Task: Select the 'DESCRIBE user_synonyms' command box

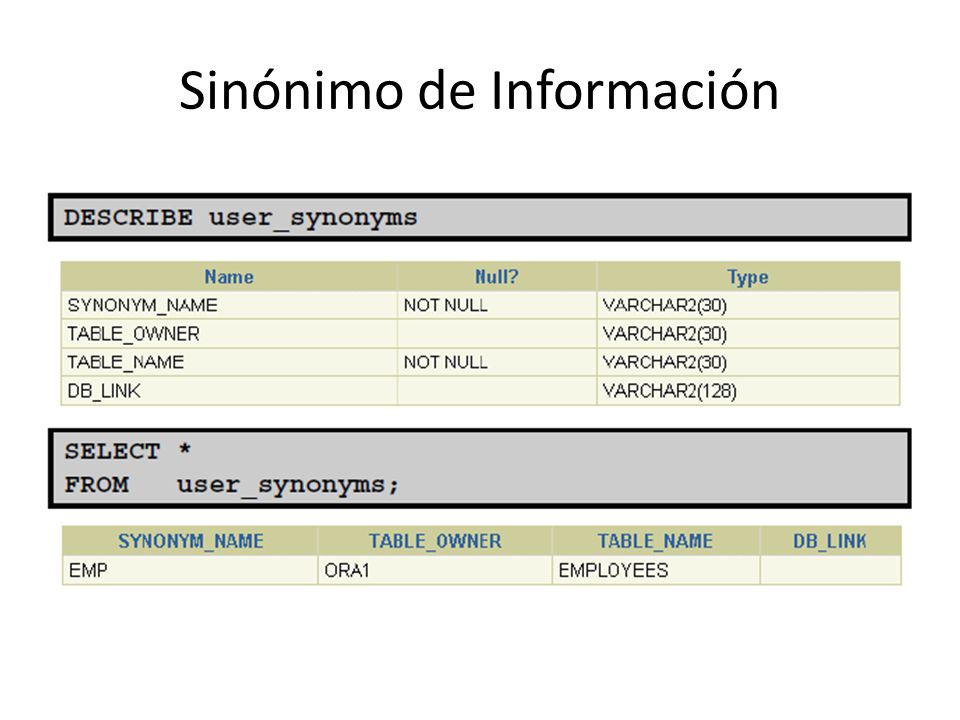Action: (479, 217)
